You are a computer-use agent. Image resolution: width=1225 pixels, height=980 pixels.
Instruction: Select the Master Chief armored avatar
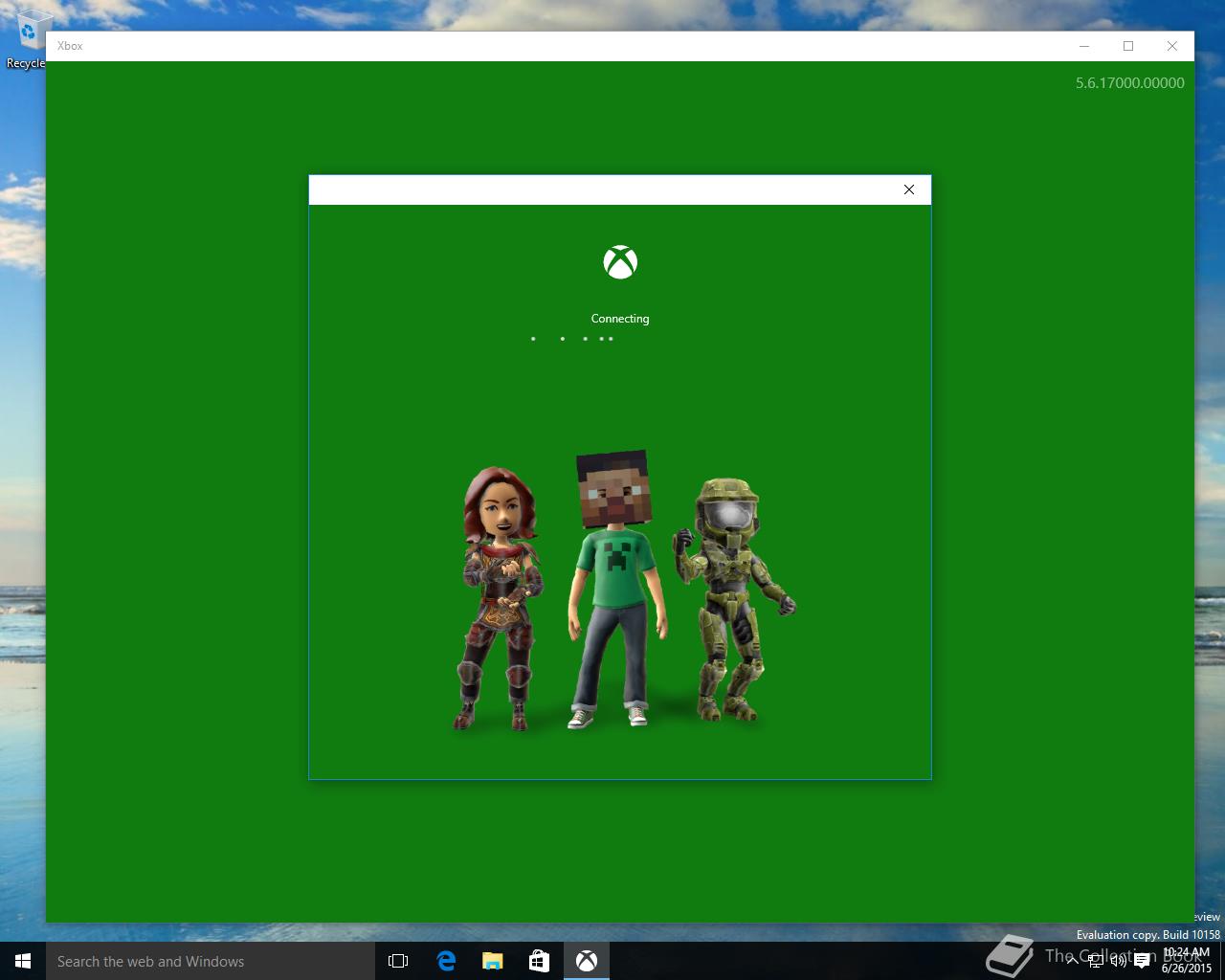click(734, 601)
